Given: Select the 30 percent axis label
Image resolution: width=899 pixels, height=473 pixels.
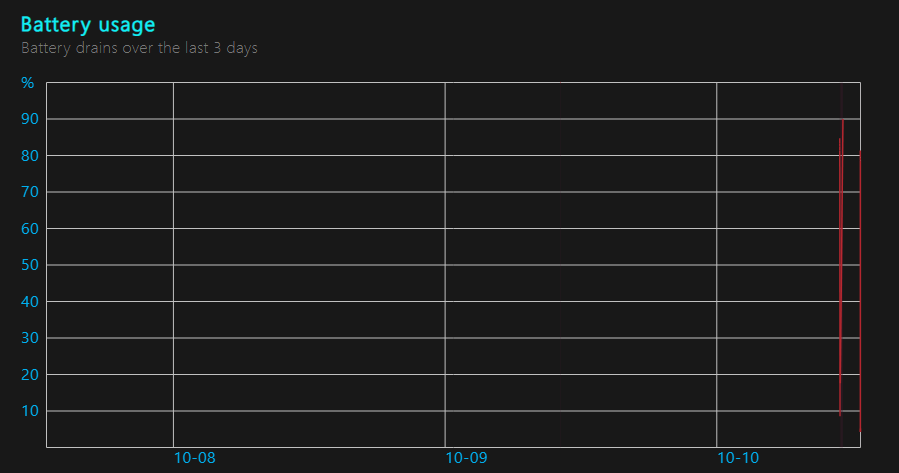Looking at the screenshot, I should tap(30, 338).
